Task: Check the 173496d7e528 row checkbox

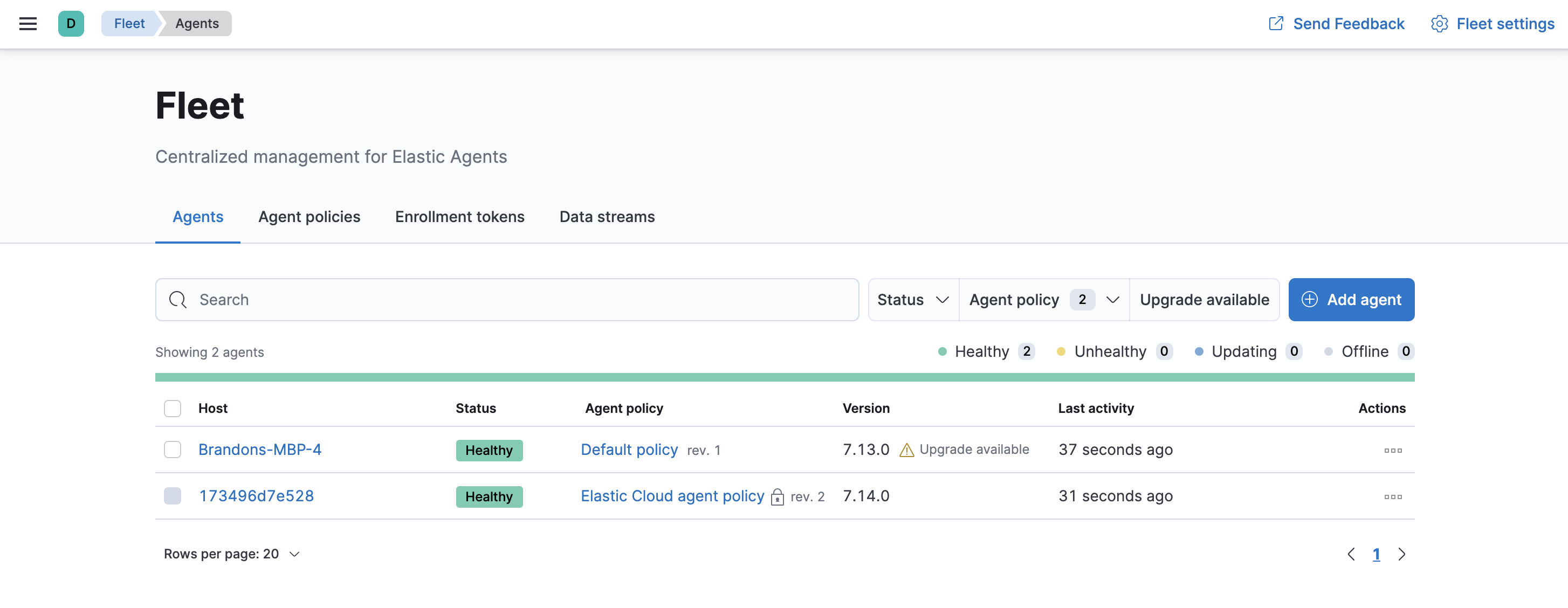Action: 172,496
